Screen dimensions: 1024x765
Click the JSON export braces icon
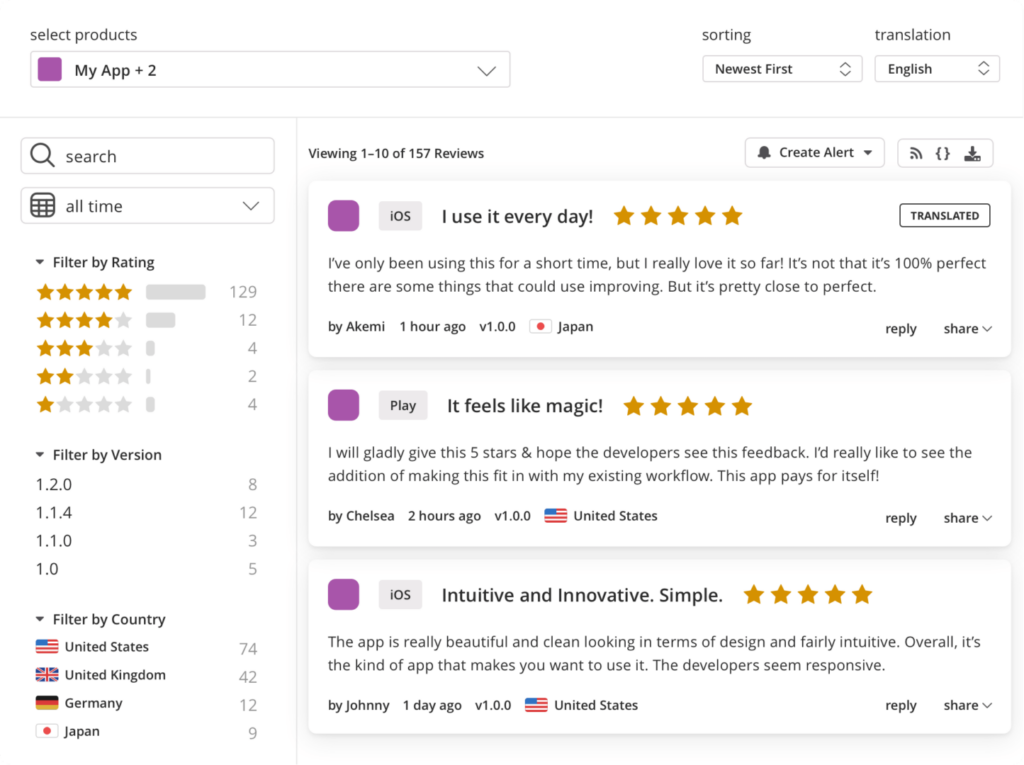[x=943, y=153]
